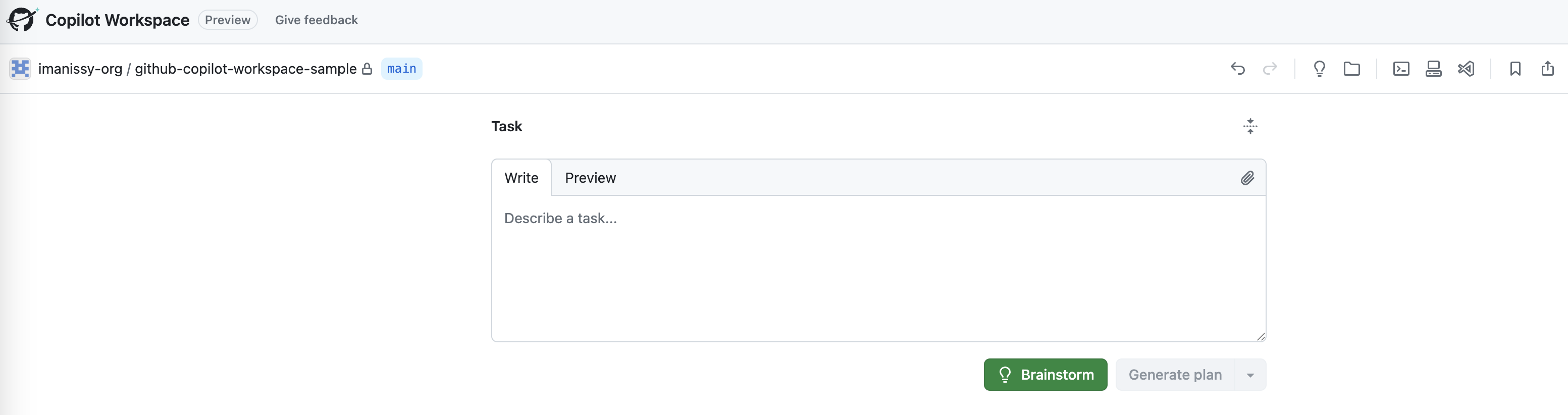Viewport: 1568px width, 415px height.
Task: Switch to the Write tab
Action: coord(521,178)
